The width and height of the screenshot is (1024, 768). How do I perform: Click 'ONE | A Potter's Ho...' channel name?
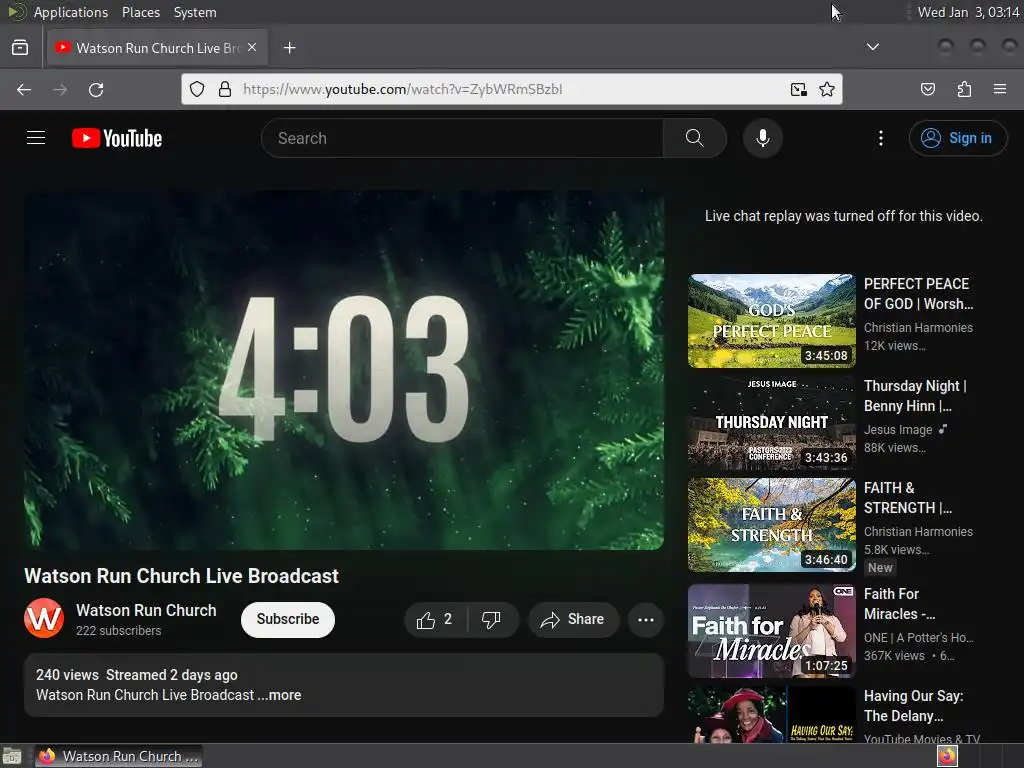click(x=918, y=637)
